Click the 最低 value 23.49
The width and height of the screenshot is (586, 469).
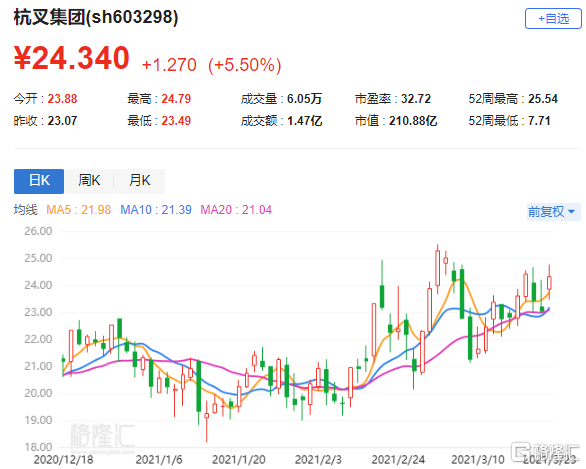[176, 121]
